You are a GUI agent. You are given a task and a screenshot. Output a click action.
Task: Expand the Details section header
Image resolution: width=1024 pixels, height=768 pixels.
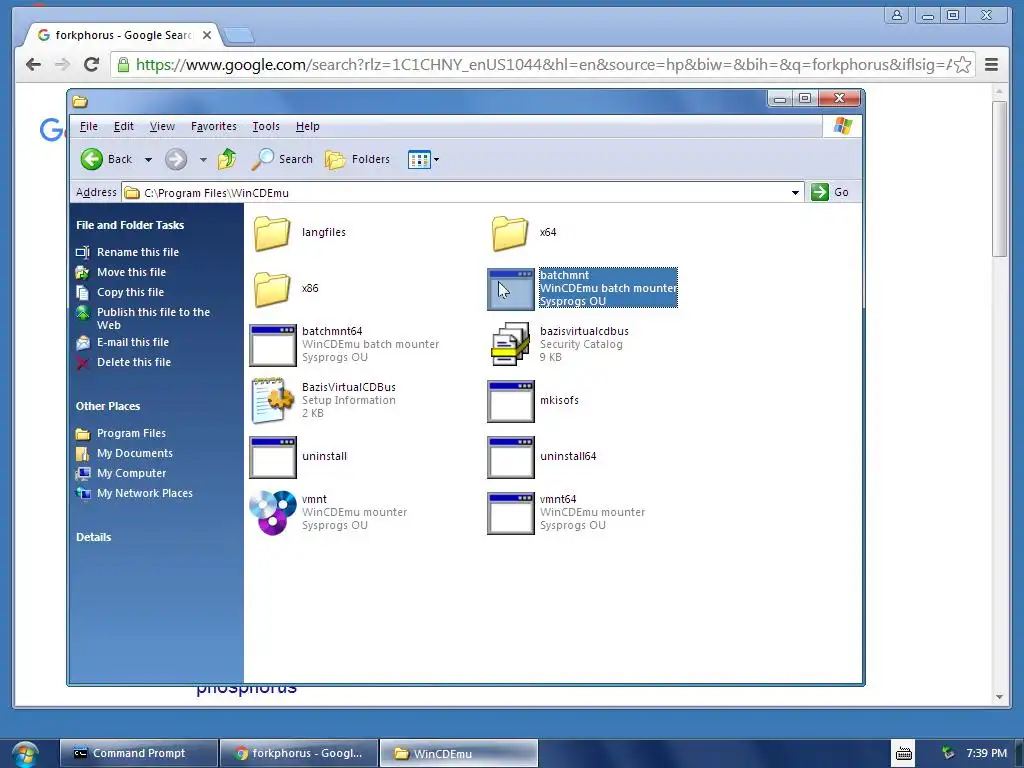[x=93, y=537]
